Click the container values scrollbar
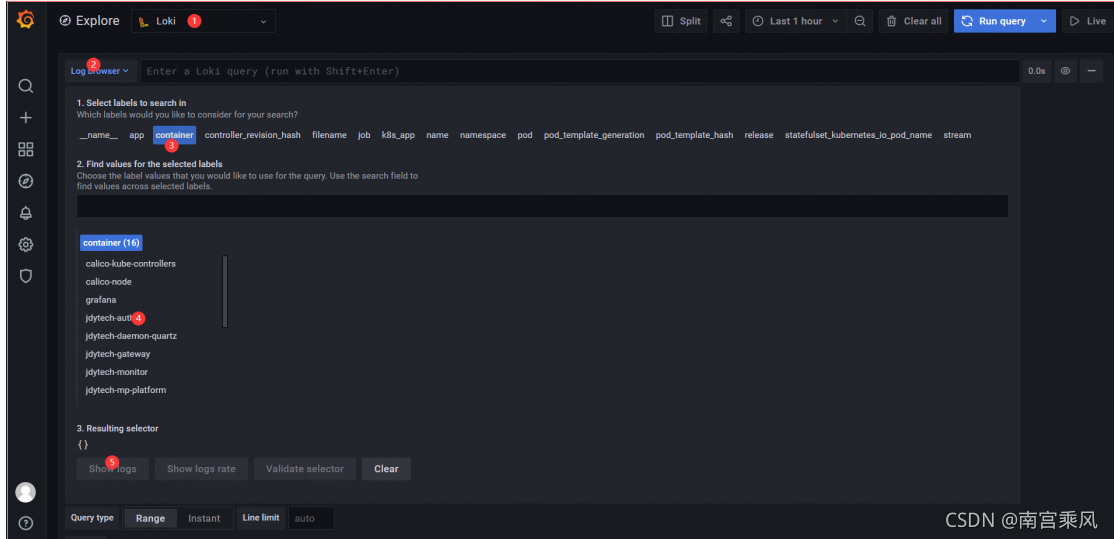 [x=225, y=291]
